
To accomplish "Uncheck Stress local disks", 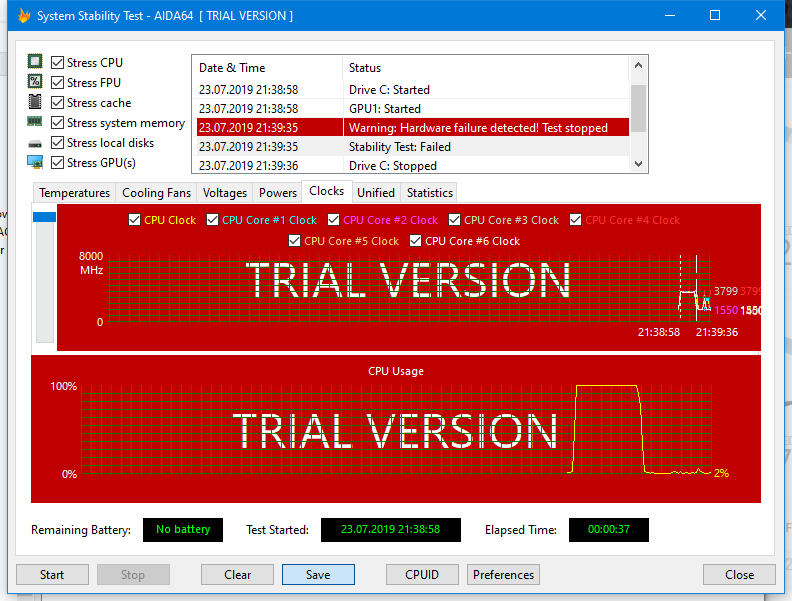I will [58, 143].
